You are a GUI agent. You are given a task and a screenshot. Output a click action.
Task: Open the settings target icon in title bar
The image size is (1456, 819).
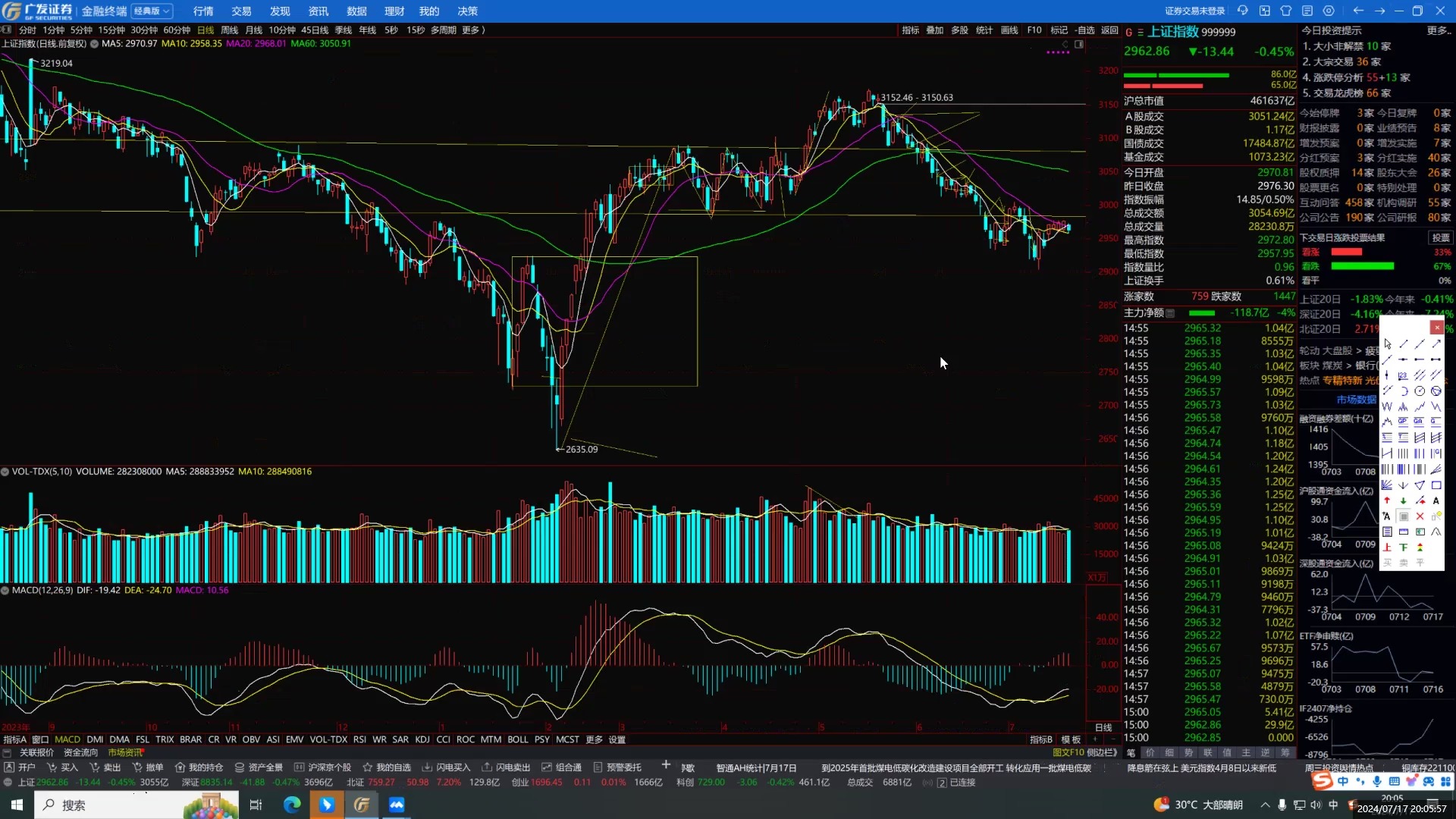pos(1328,11)
